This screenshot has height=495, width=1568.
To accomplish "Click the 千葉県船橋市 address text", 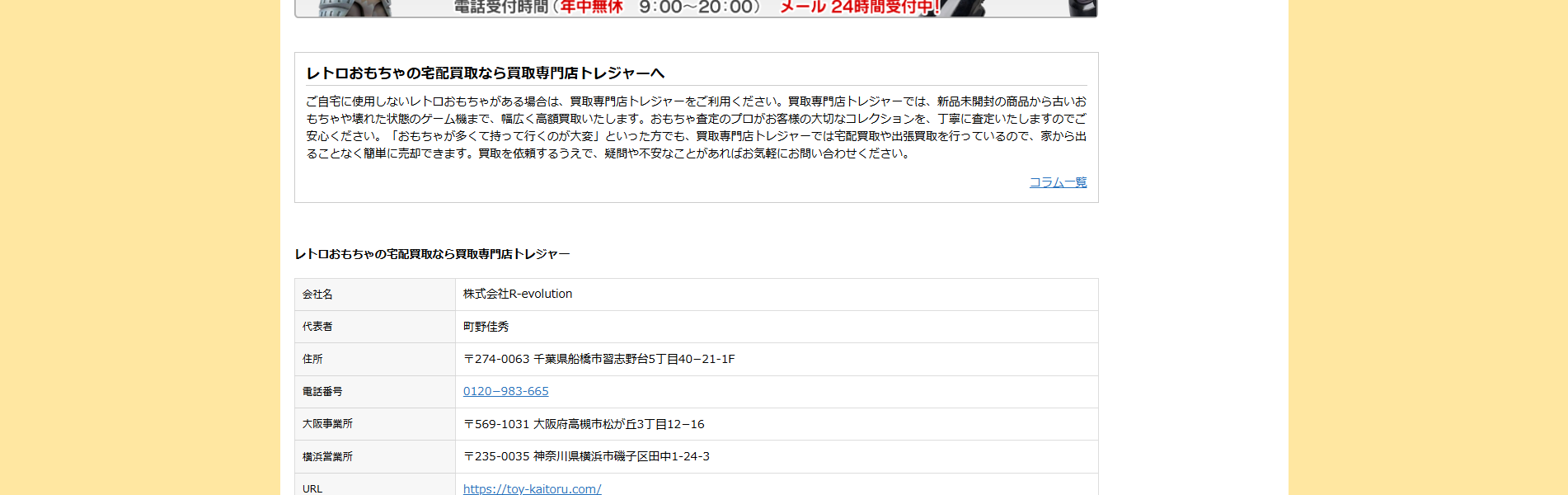I will [x=599, y=359].
